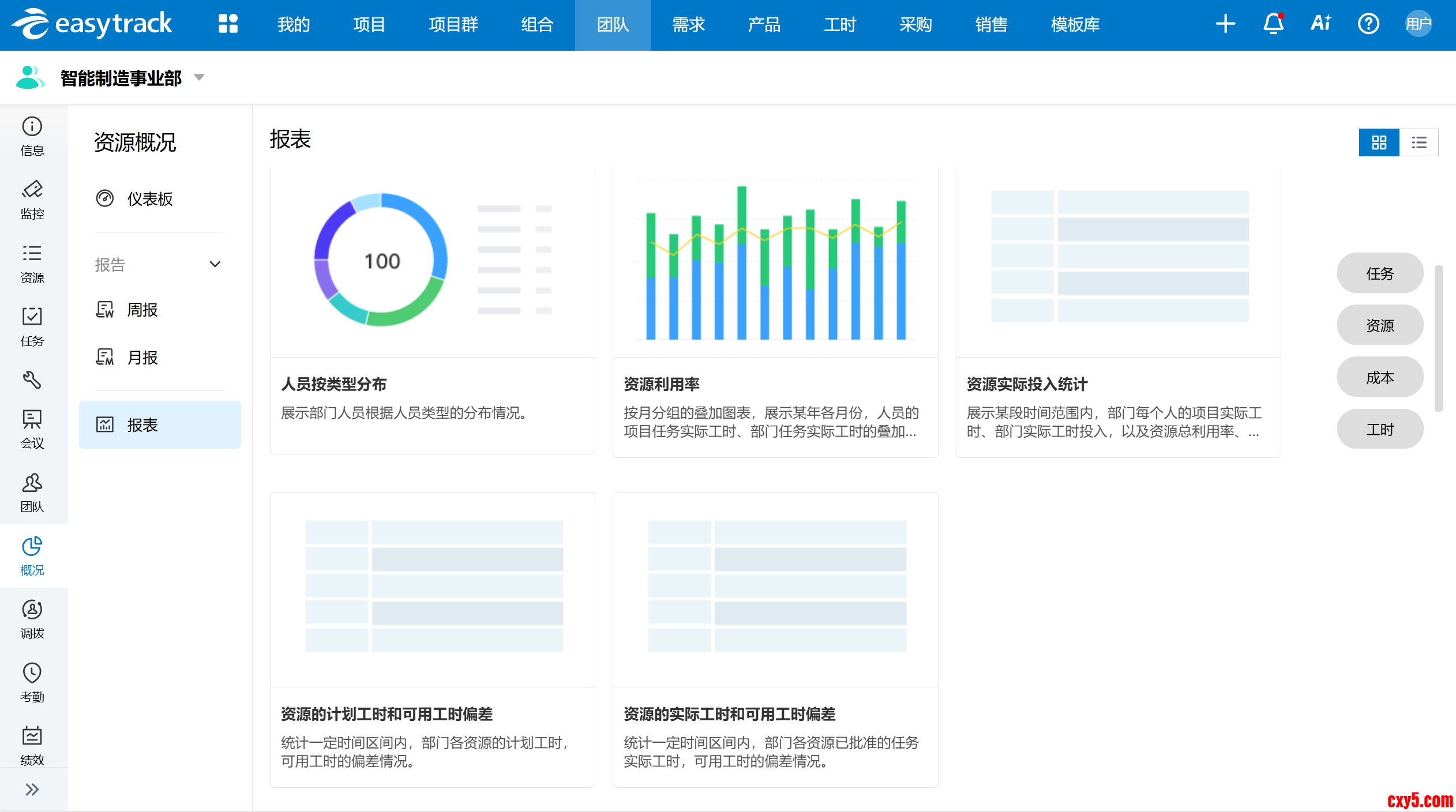Select 周报 in the report menu
This screenshot has width=1456, height=812.
tap(142, 310)
